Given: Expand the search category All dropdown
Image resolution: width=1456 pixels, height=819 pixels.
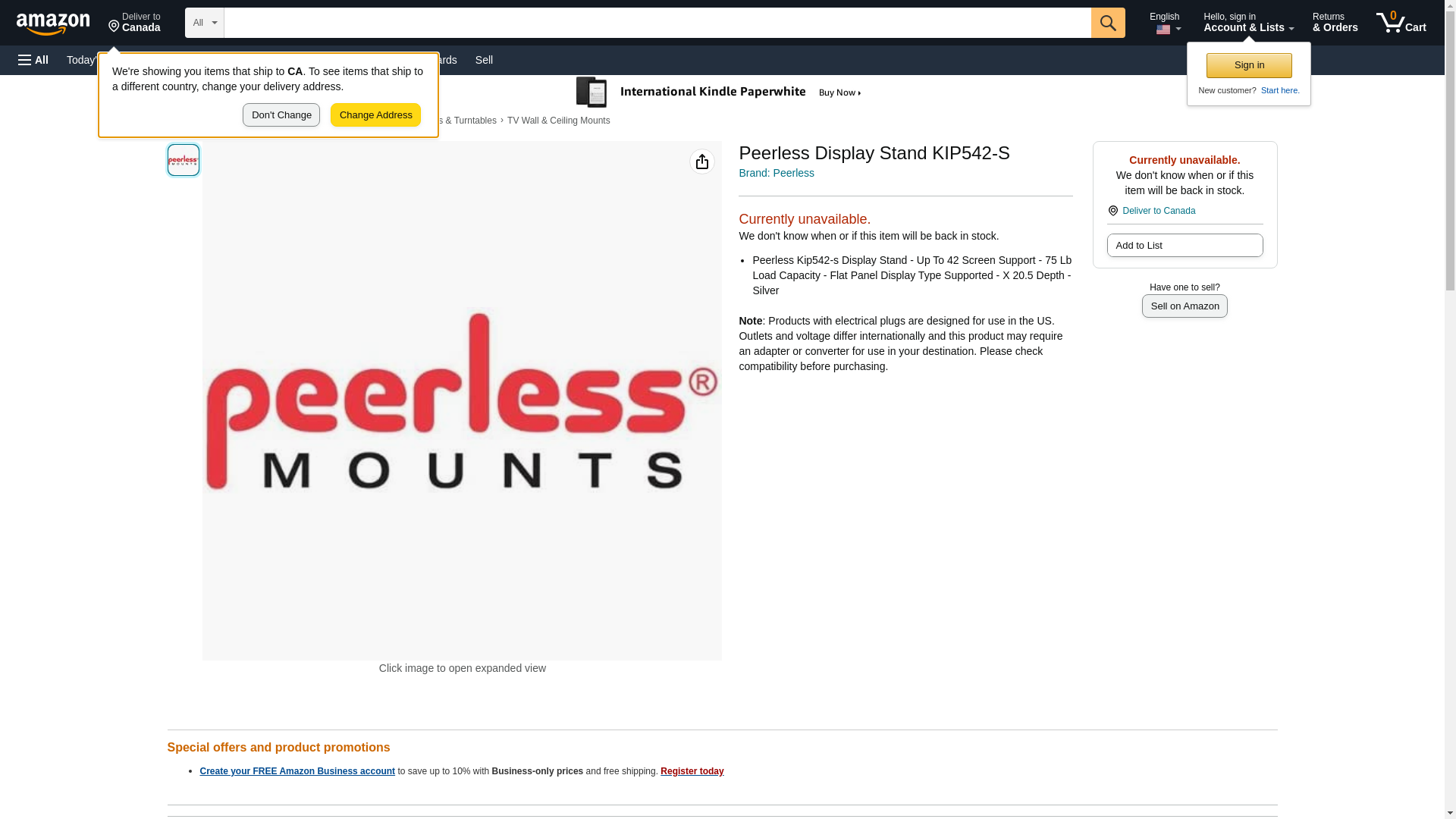Looking at the screenshot, I should 205,23.
